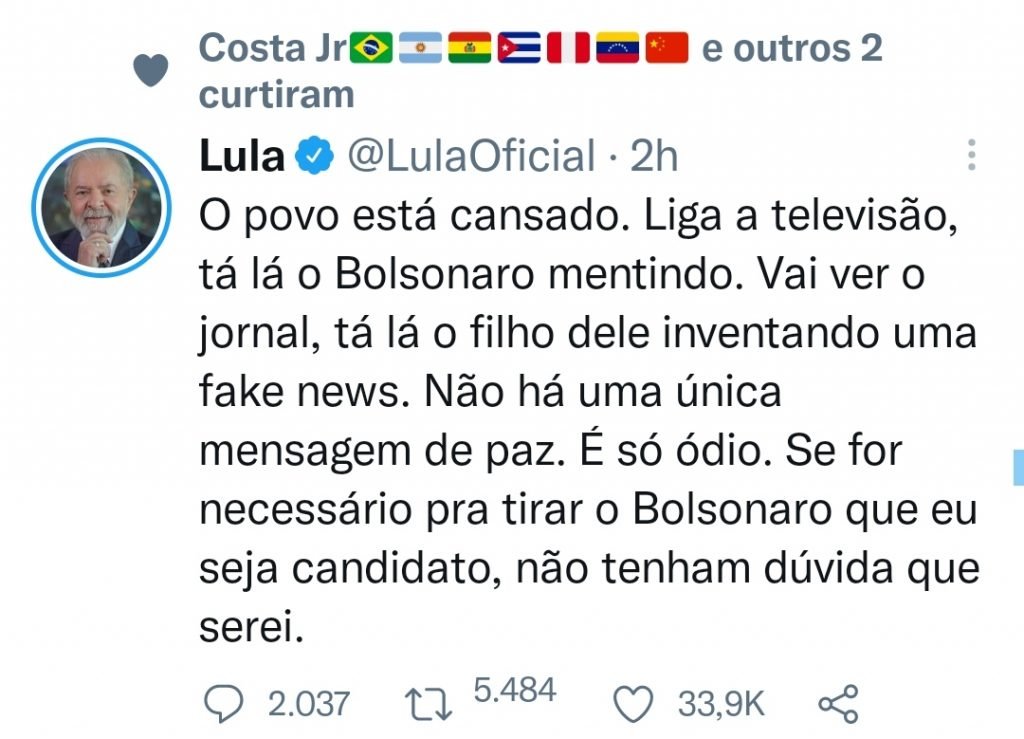Click the Brazil flag emoji after Costa Jr

point(371,48)
